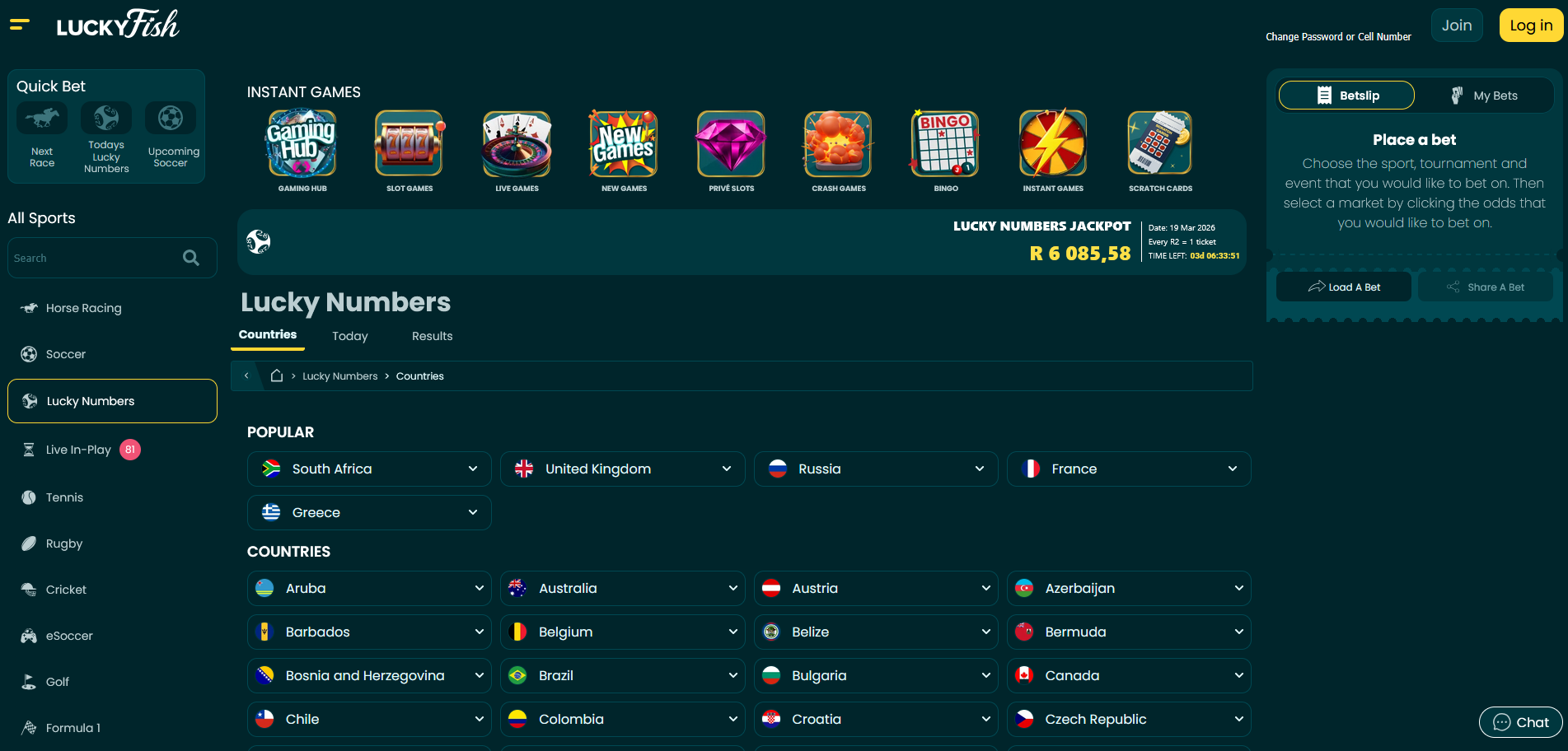This screenshot has width=1568, height=751.
Task: Open the Crash Games icon
Action: click(838, 145)
